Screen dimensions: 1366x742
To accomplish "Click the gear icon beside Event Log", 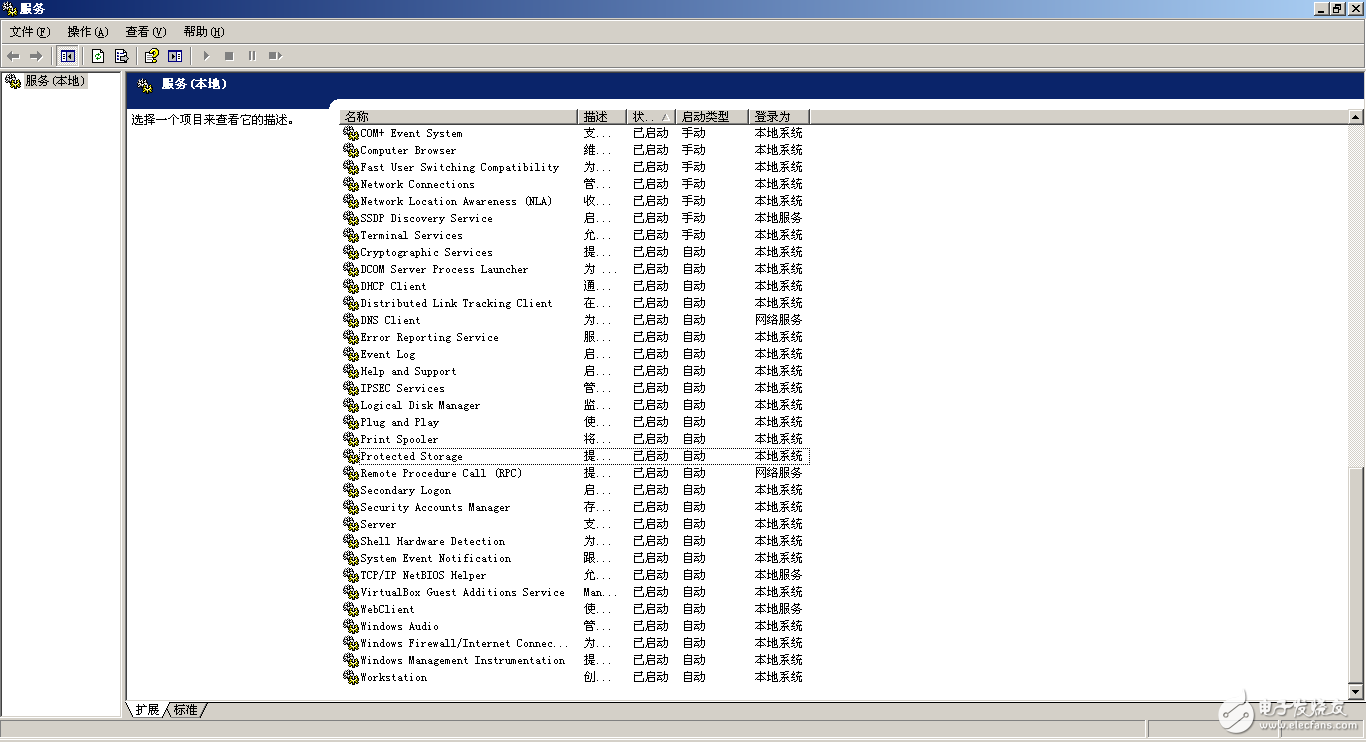I will (x=350, y=354).
